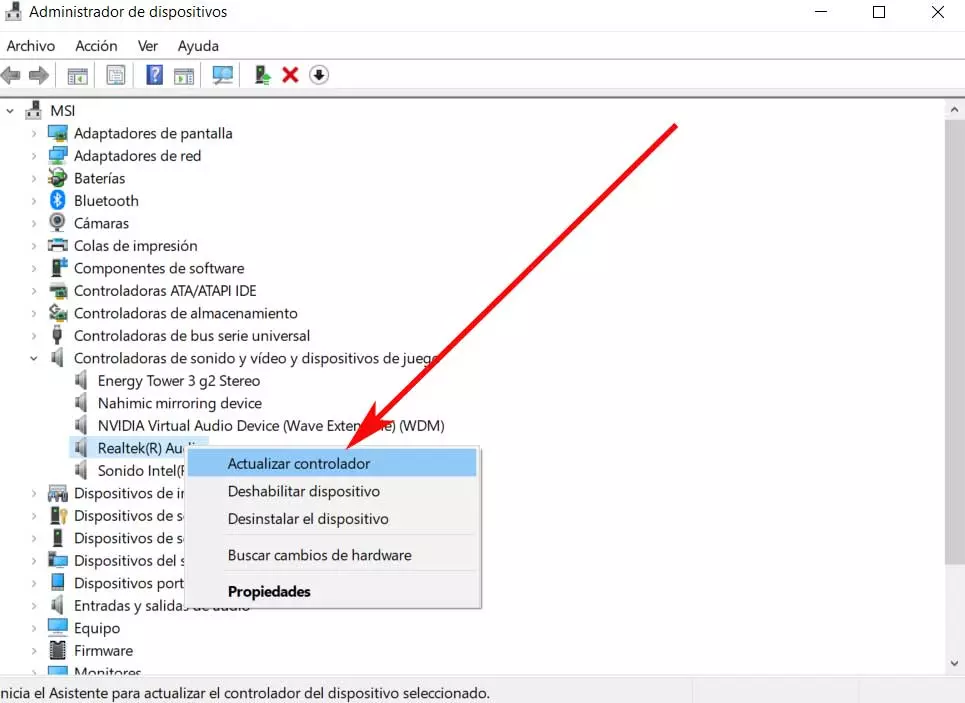Expand the Adaptadores de red category

(x=34, y=156)
